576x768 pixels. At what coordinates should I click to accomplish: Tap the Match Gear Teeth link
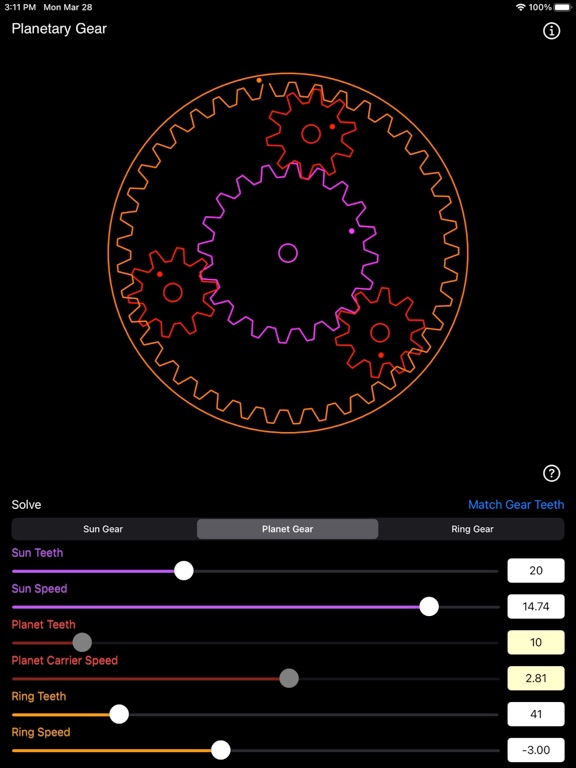coord(516,505)
